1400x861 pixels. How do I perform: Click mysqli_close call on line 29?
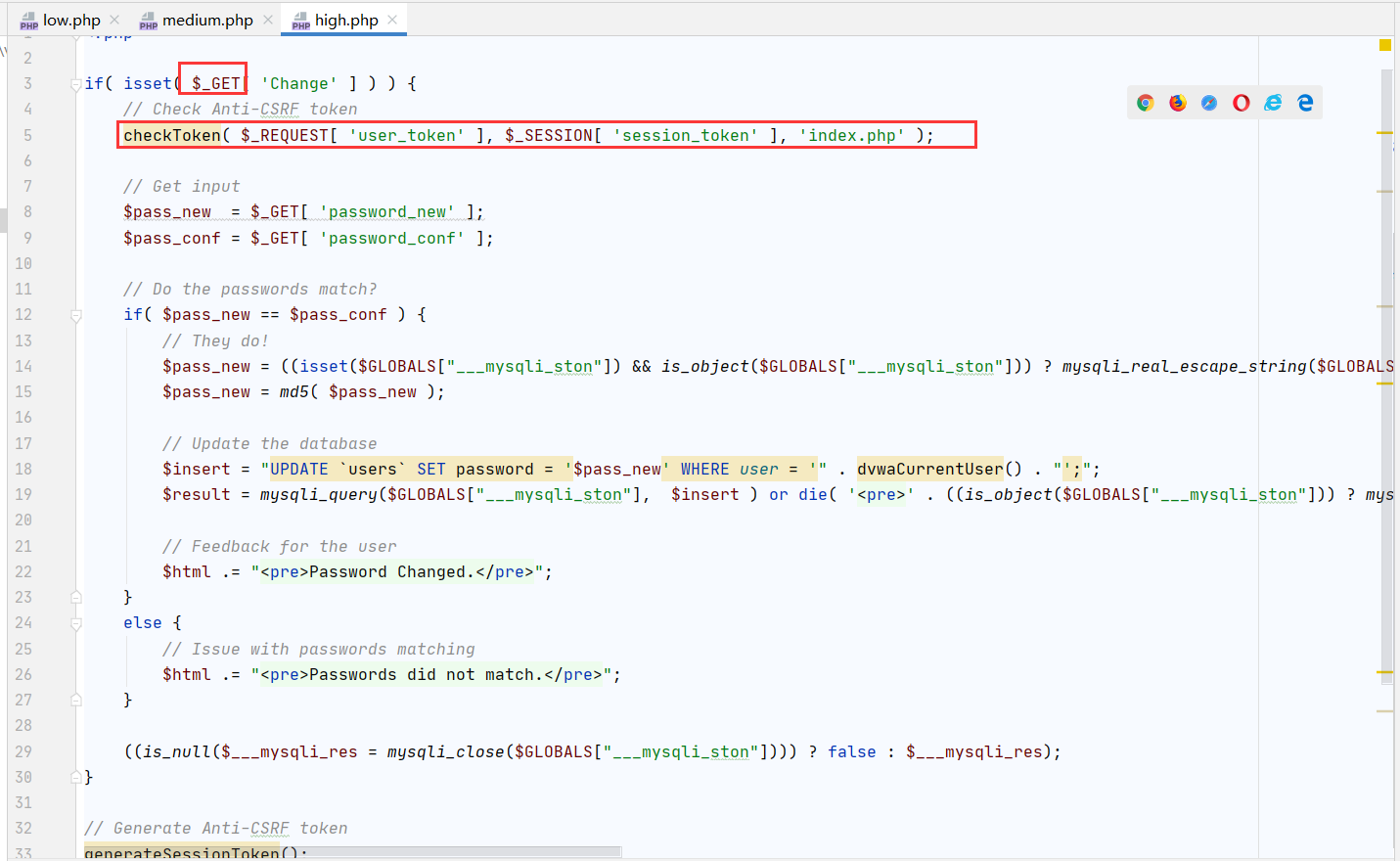[x=446, y=752]
